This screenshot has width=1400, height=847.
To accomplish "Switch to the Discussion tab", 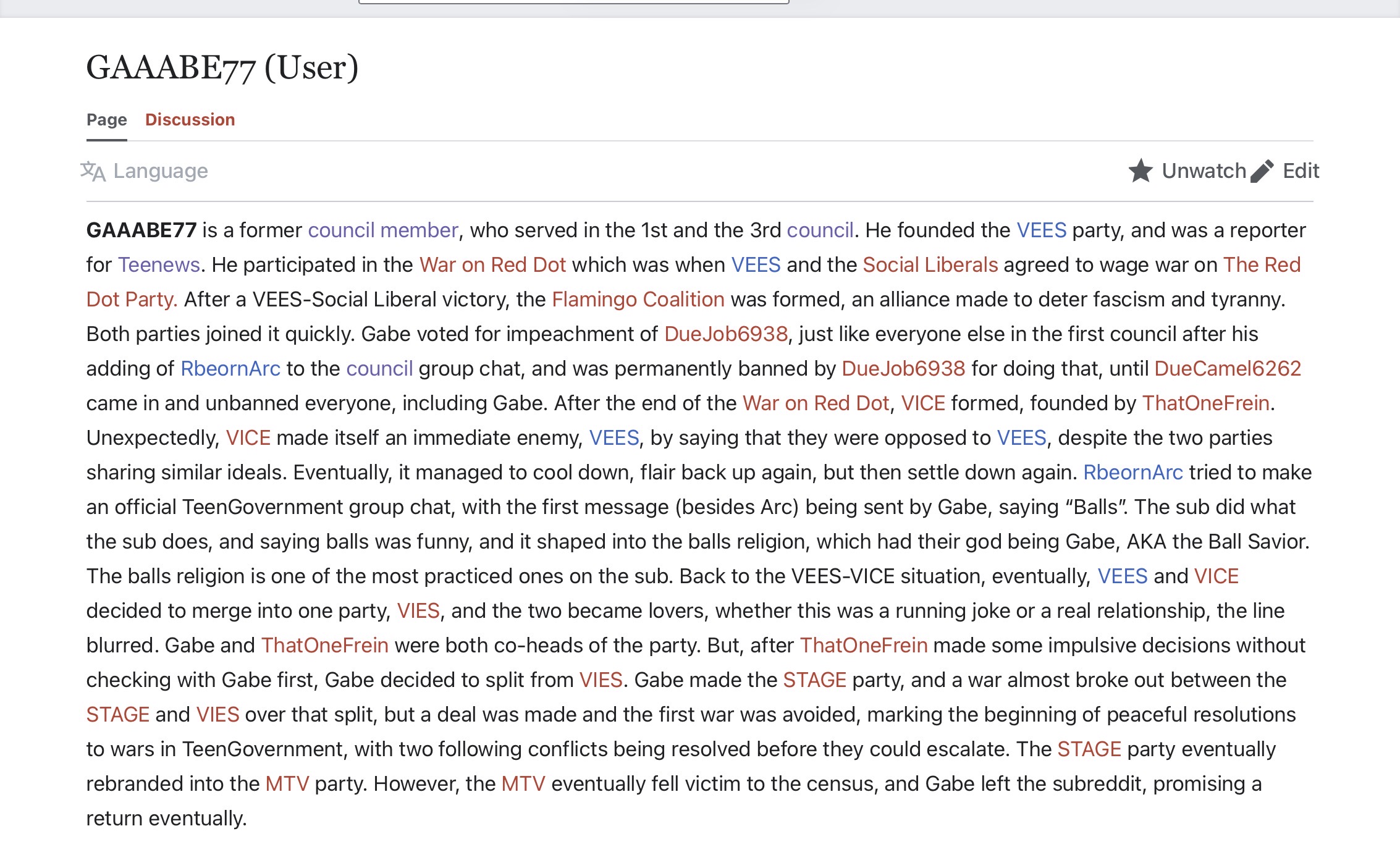I will pos(190,120).
